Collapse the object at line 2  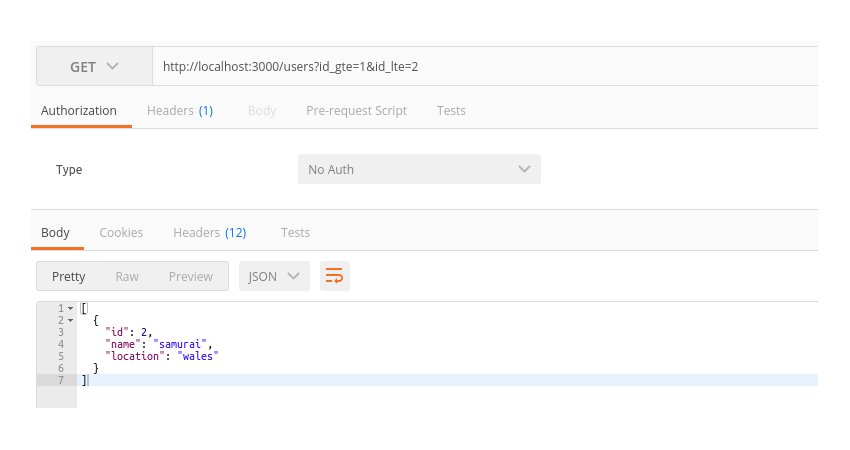[x=70, y=320]
